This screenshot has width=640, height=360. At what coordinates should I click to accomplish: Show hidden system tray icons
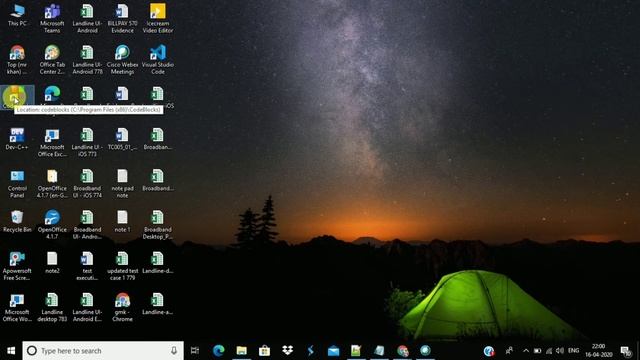(526, 351)
